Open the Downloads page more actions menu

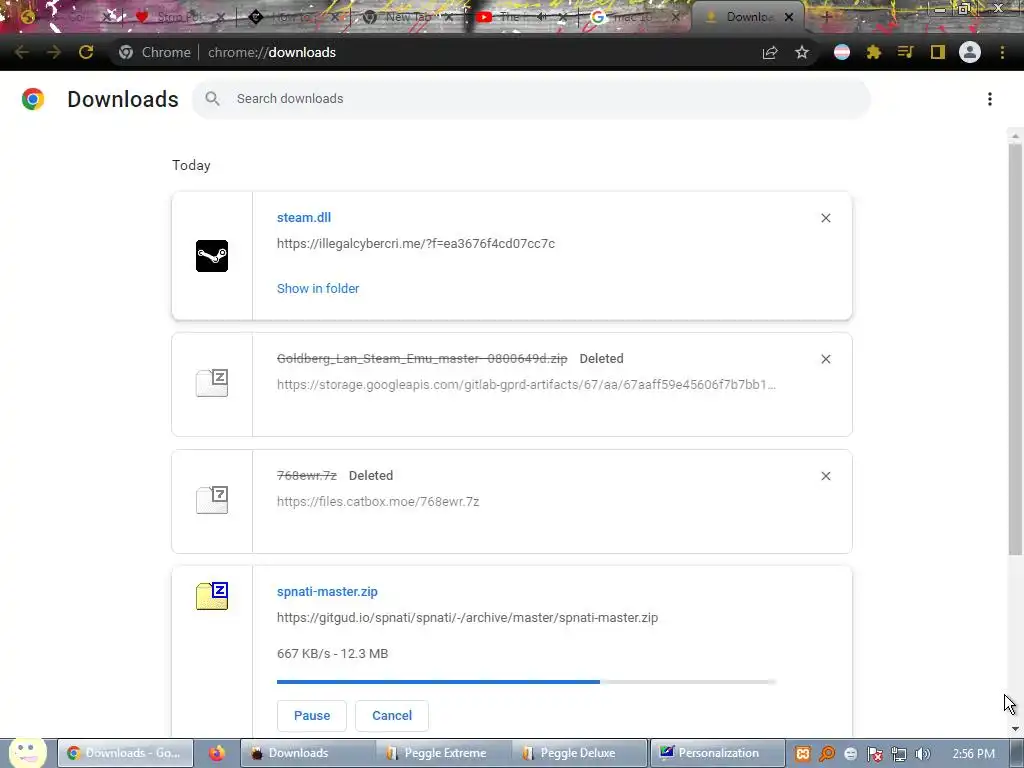pyautogui.click(x=990, y=99)
